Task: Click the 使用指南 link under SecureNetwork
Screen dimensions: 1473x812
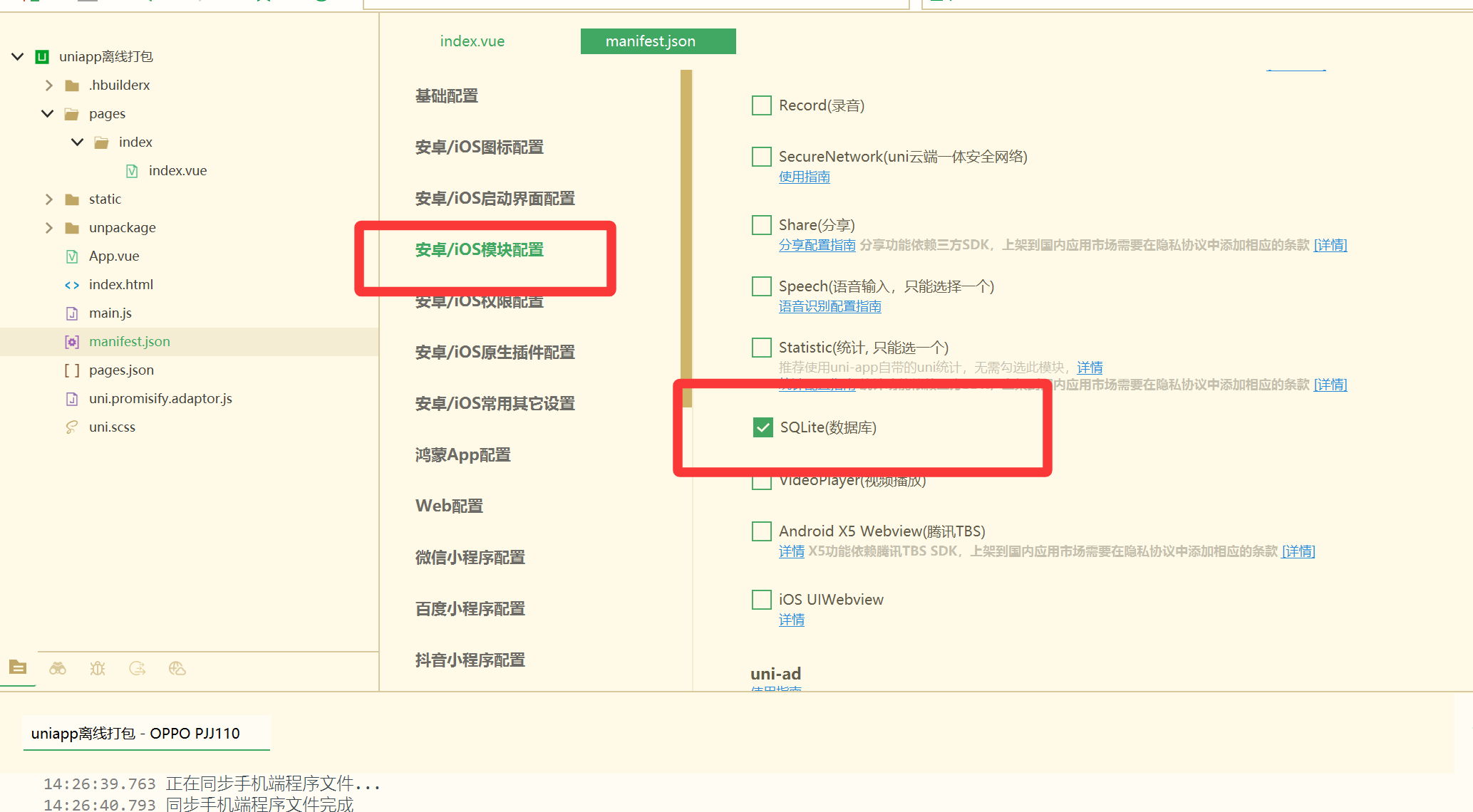Action: coord(805,176)
